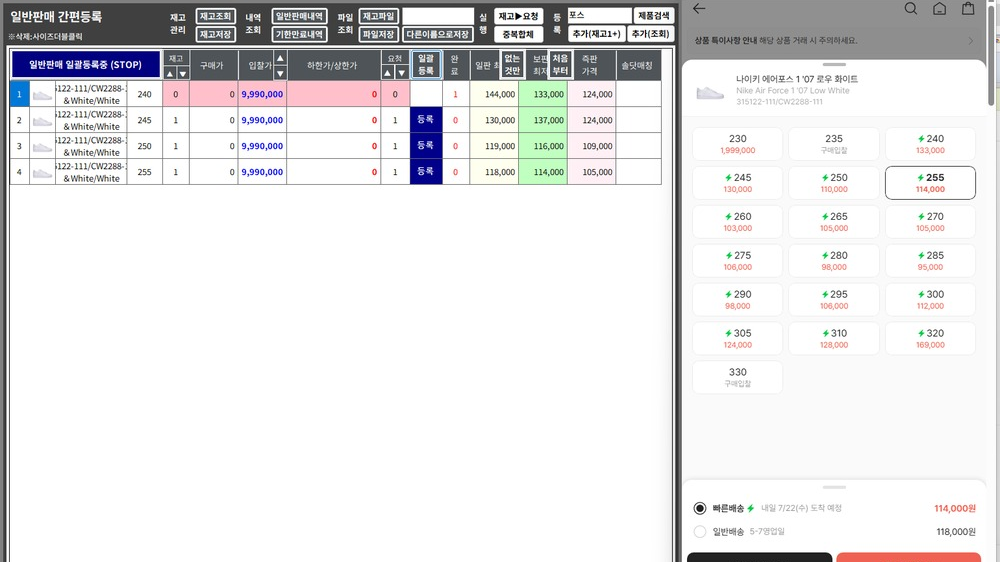1000x562 pixels.
Task: Stop 일반판매 일괄등록중 (STOP)
Action: pos(85,65)
